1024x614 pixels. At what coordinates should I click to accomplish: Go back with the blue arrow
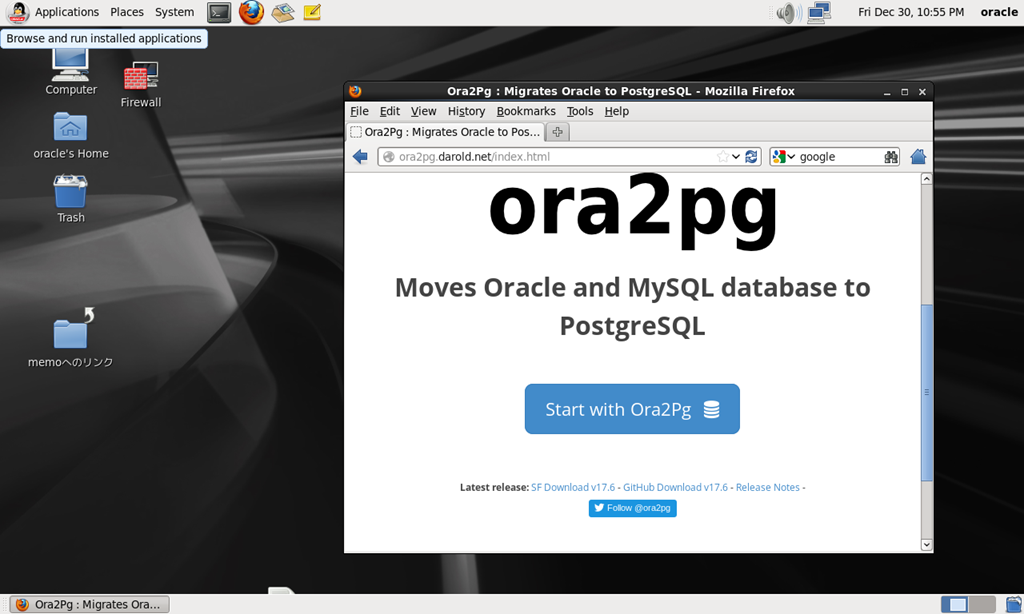point(360,157)
